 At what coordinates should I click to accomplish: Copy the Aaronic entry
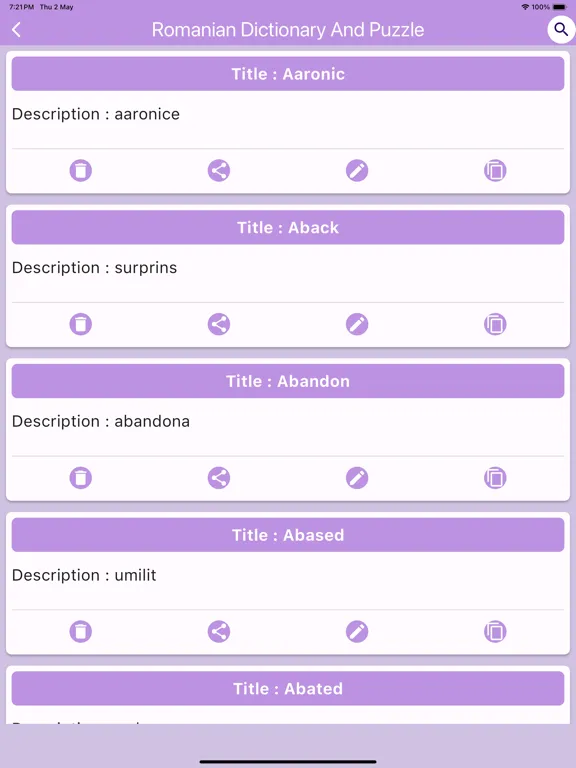tap(495, 170)
